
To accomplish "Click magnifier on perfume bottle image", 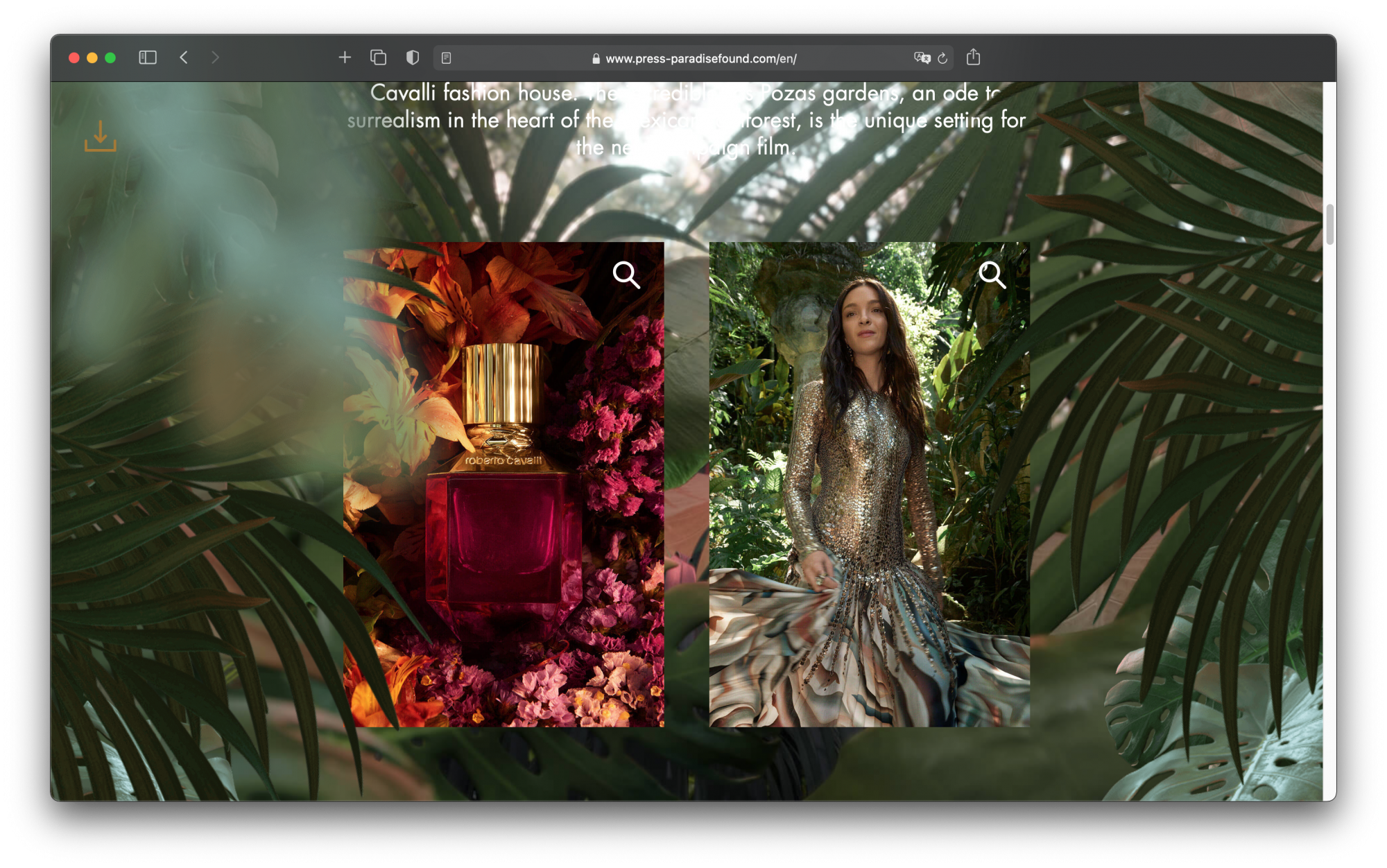I will [x=626, y=275].
